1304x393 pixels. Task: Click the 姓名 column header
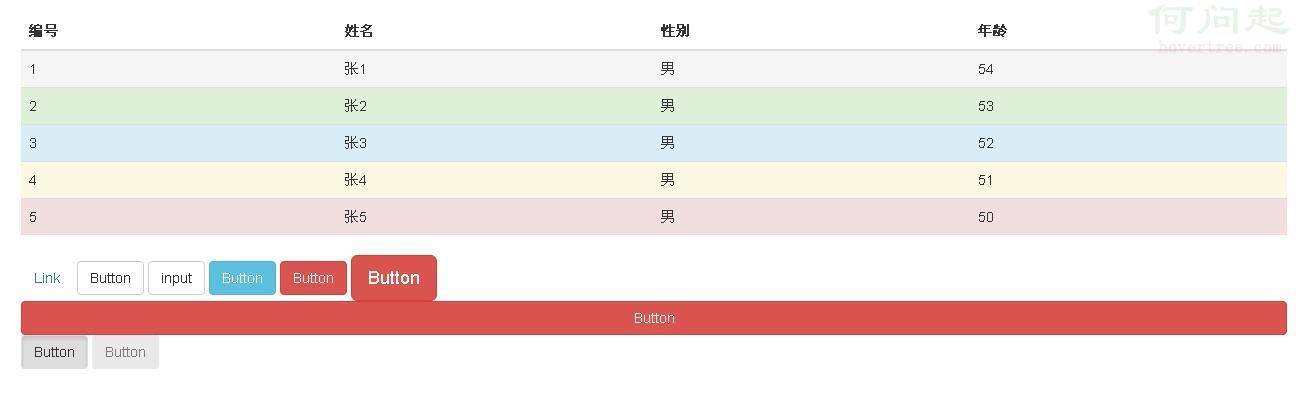click(x=359, y=31)
